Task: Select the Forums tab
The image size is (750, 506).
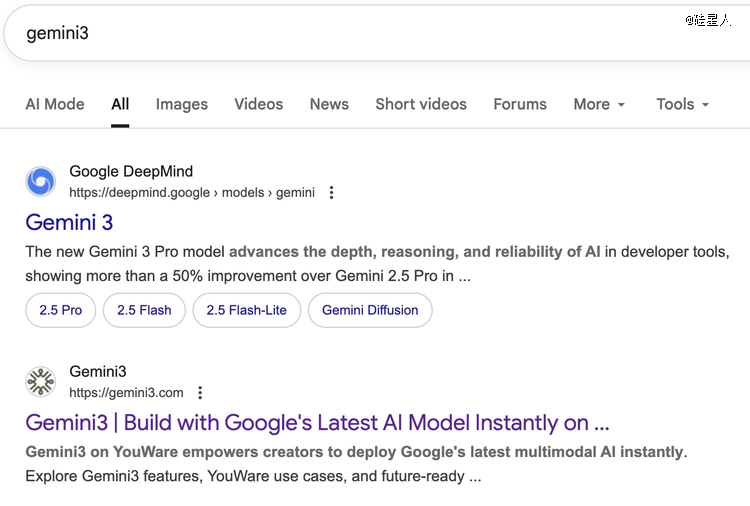Action: (520, 104)
